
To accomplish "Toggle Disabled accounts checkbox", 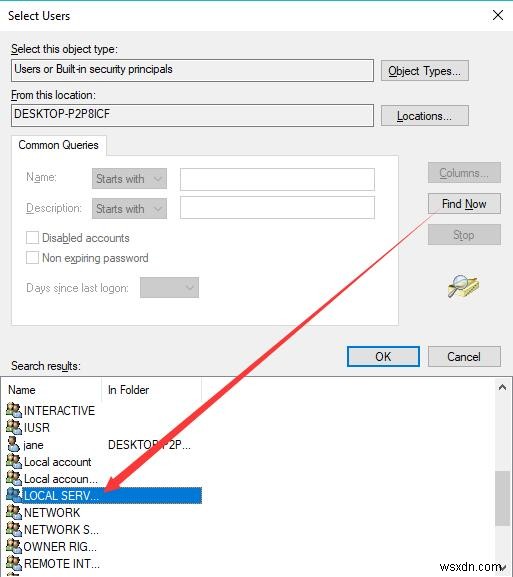I will point(32,237).
